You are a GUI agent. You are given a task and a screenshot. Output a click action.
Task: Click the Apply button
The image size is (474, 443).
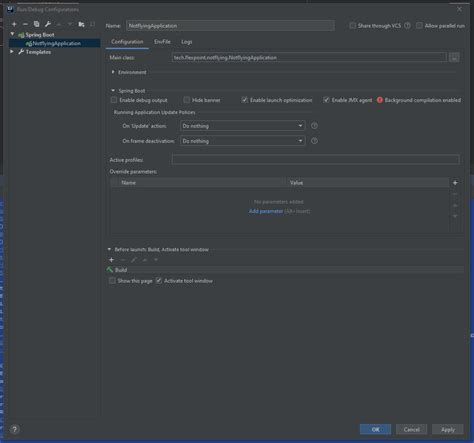point(448,429)
